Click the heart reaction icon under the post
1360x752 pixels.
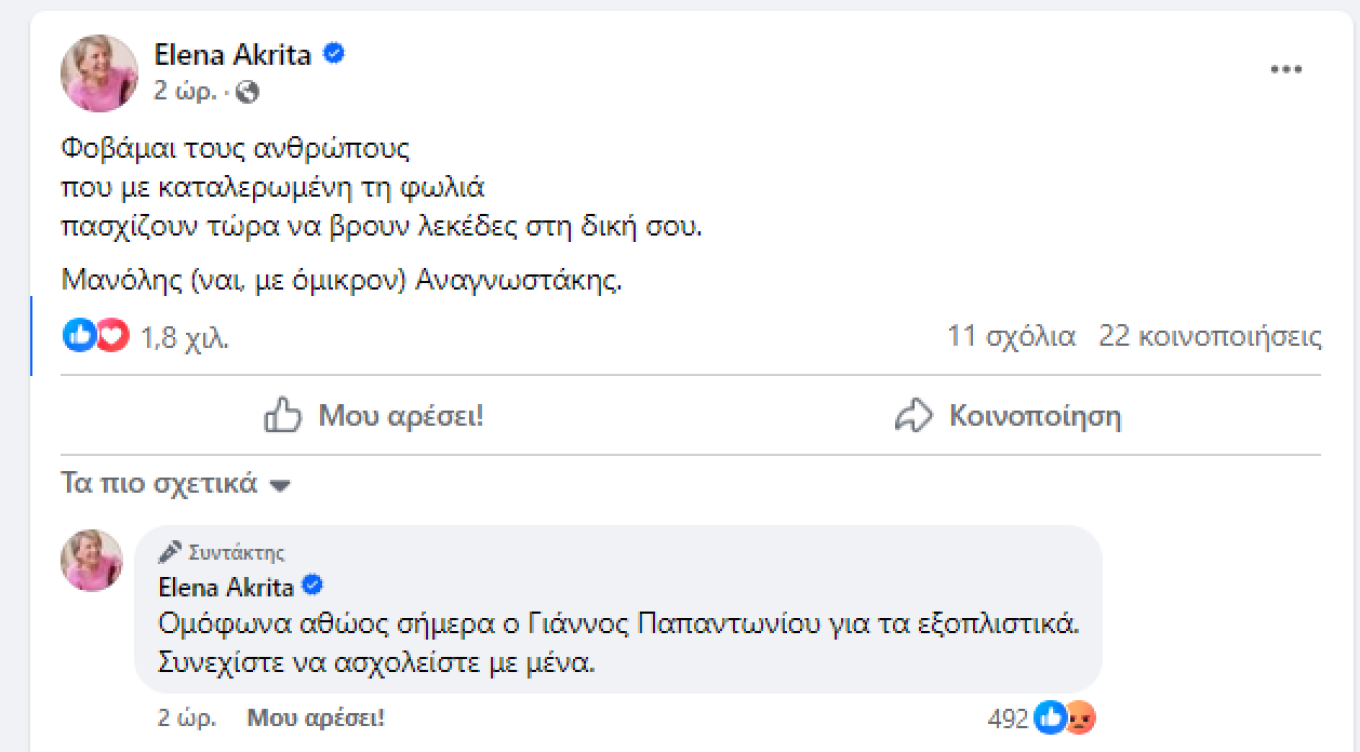pos(113,336)
